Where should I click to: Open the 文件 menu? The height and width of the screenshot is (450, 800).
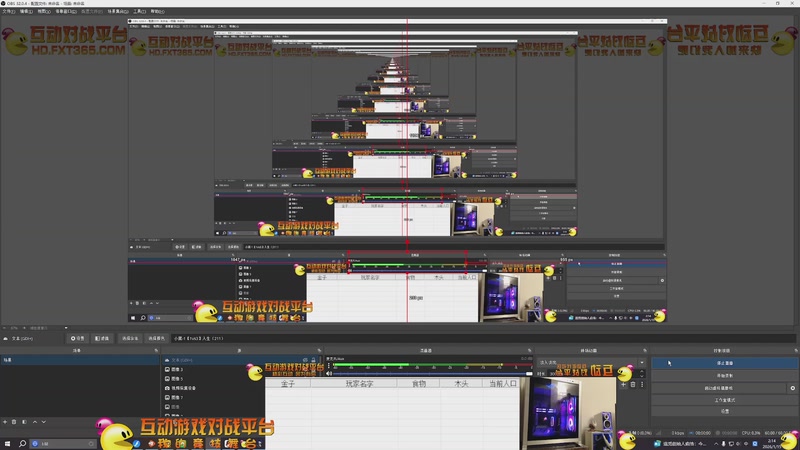(x=9, y=11)
